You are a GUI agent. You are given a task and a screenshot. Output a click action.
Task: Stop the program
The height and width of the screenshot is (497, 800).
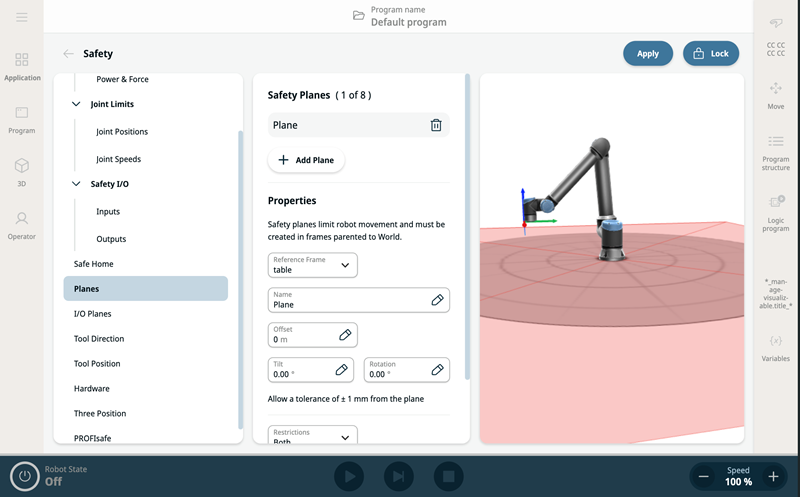[x=448, y=477]
